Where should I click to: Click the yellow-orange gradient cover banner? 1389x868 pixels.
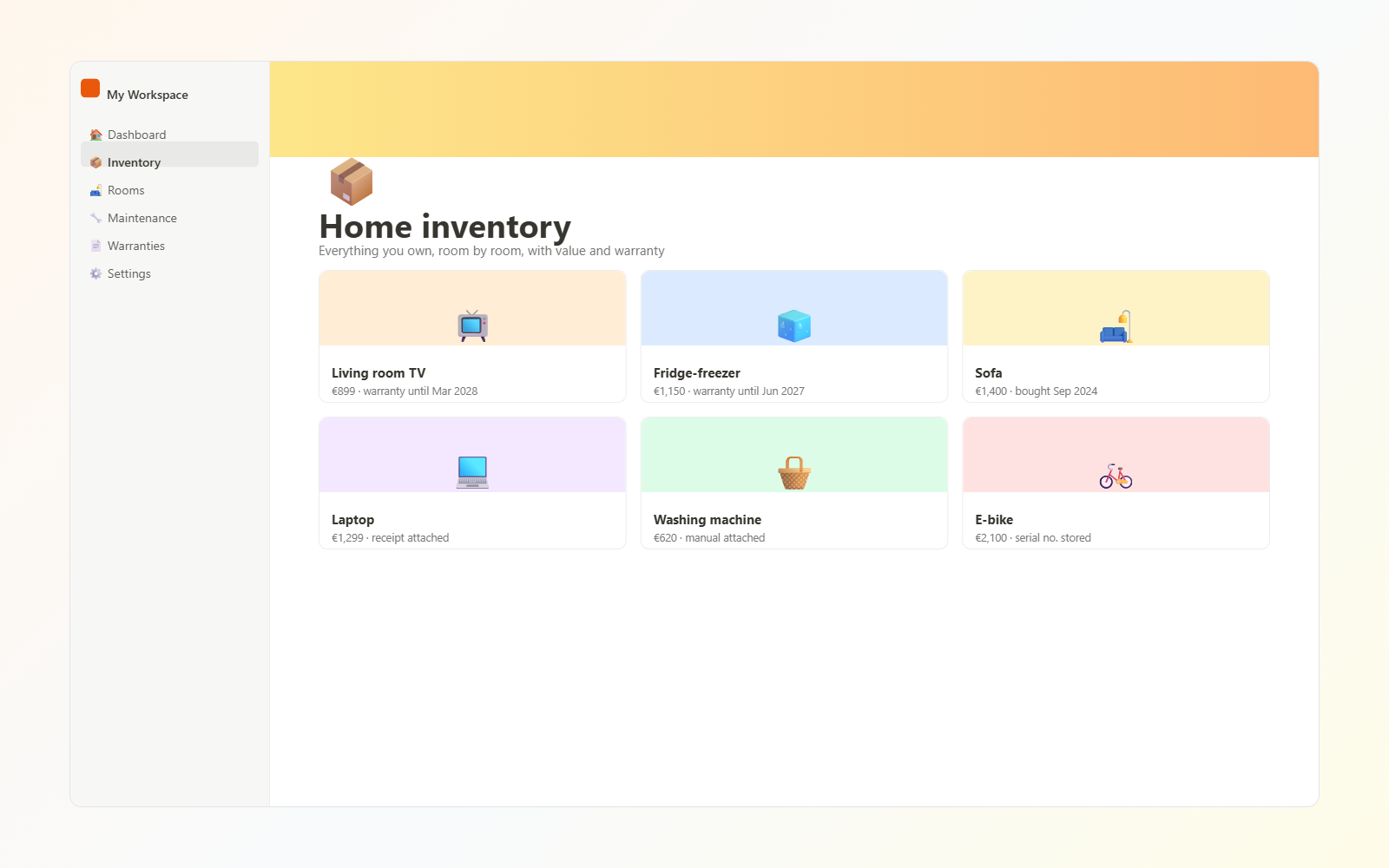tap(794, 109)
